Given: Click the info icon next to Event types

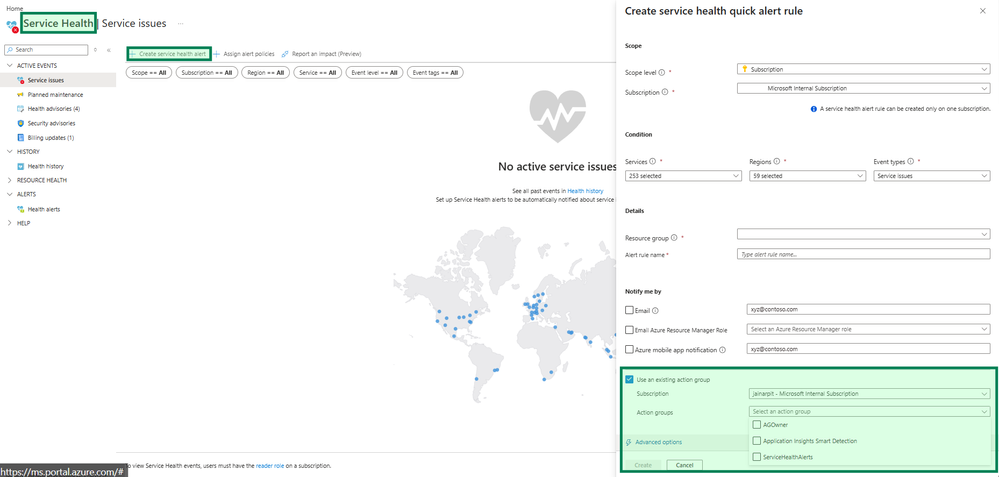Looking at the screenshot, I should click(910, 161).
